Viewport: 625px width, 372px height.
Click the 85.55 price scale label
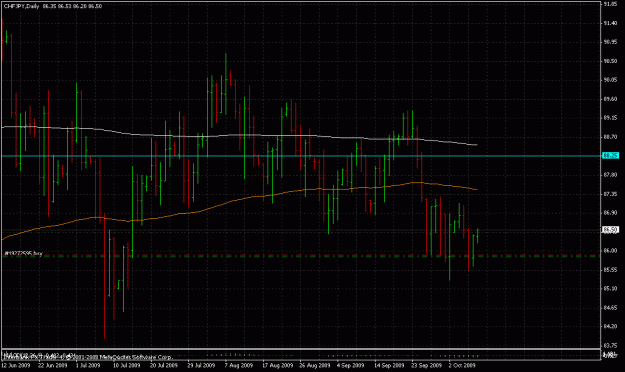(610, 270)
